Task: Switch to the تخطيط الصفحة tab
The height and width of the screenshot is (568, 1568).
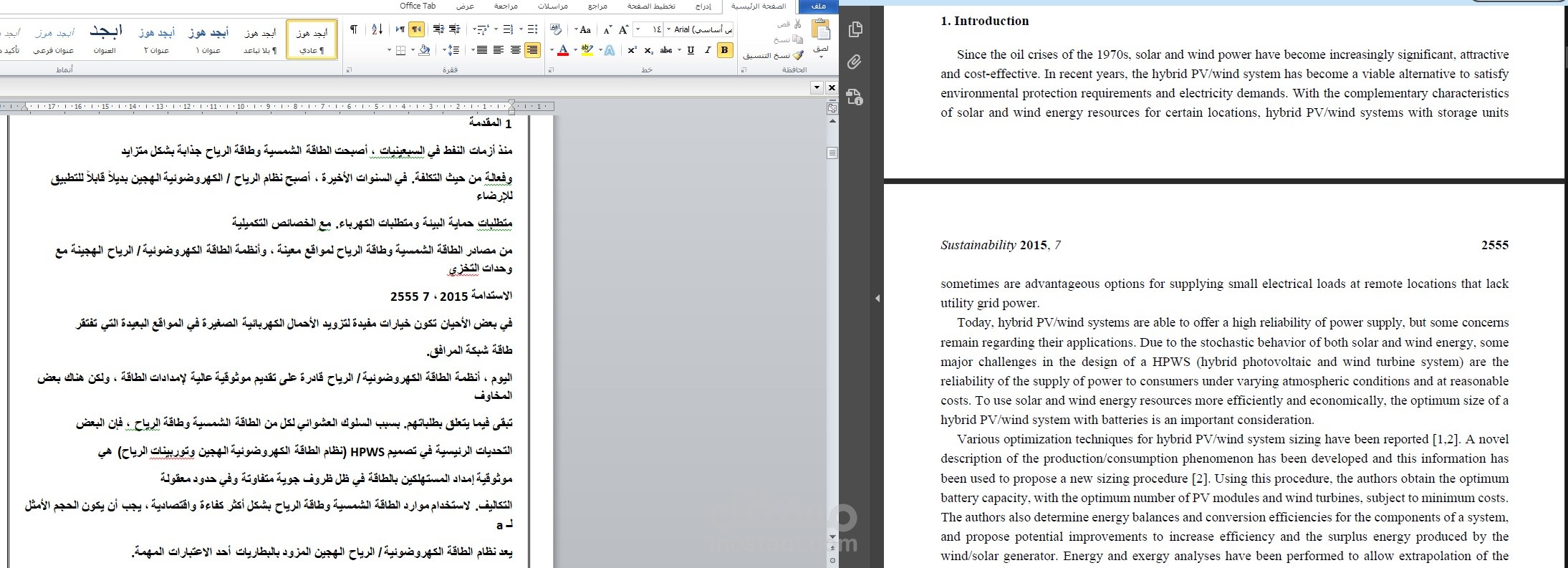Action: (651, 6)
